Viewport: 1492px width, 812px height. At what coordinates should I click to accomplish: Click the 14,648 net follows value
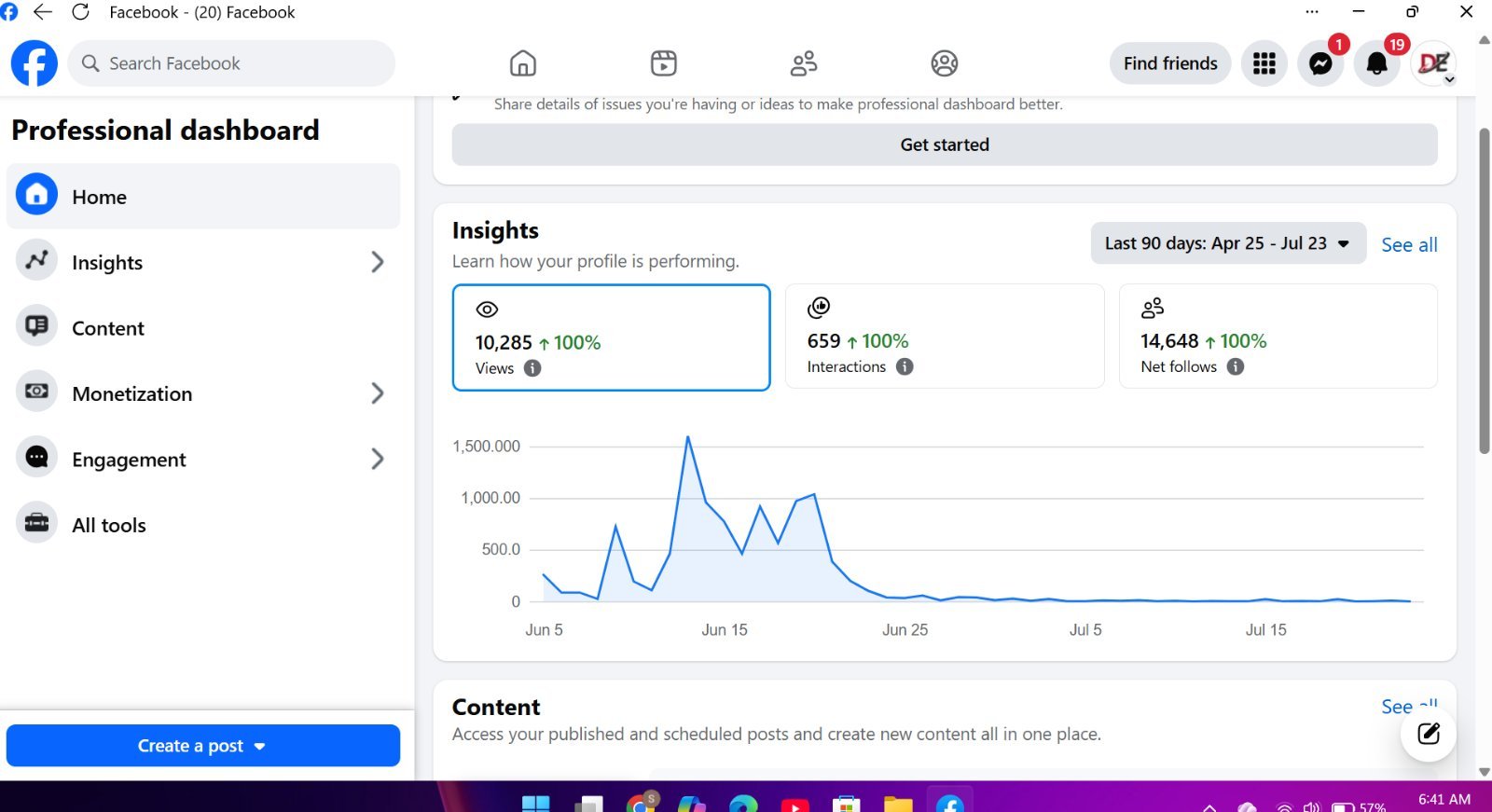tap(1169, 340)
